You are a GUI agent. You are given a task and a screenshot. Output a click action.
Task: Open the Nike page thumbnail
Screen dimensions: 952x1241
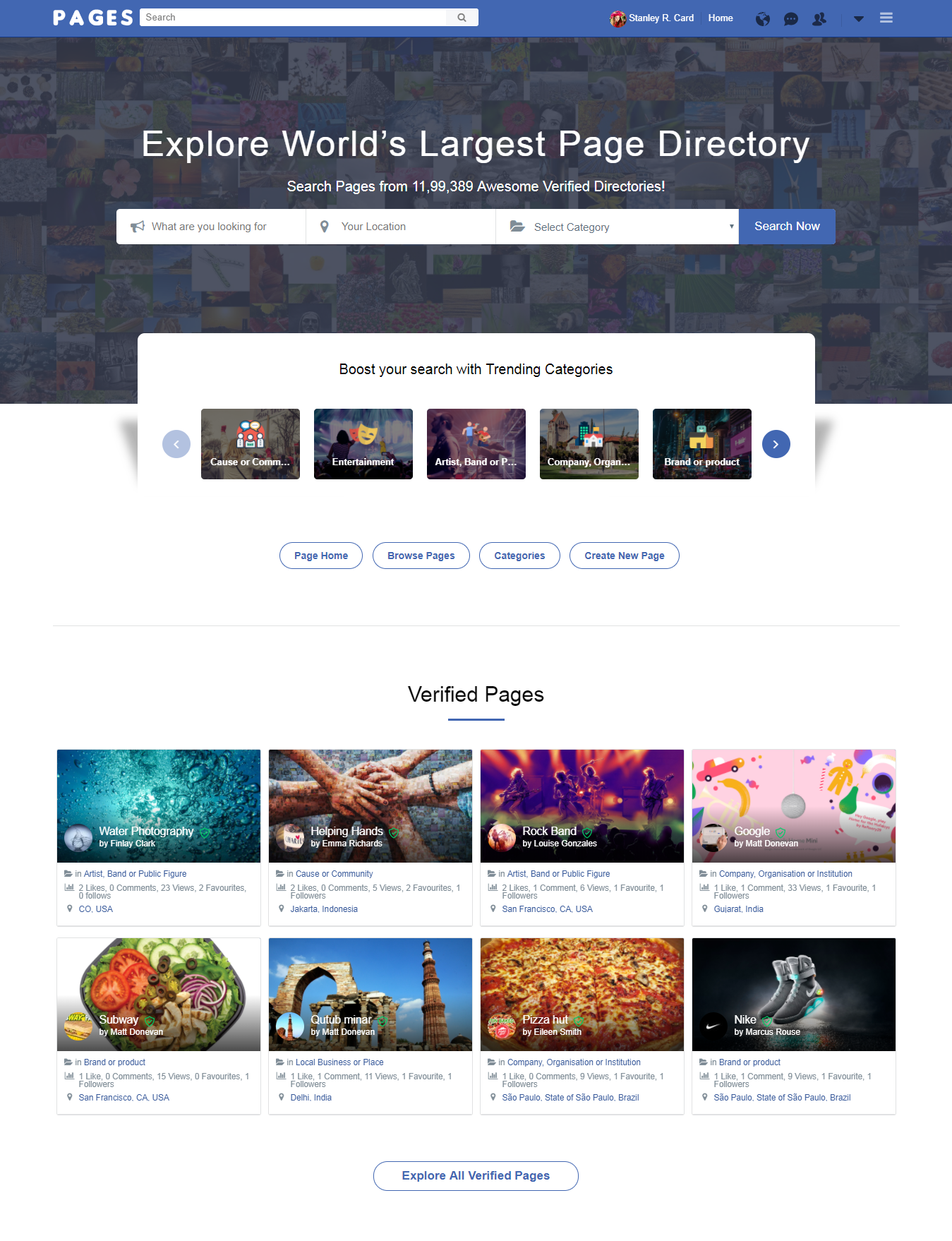click(794, 995)
